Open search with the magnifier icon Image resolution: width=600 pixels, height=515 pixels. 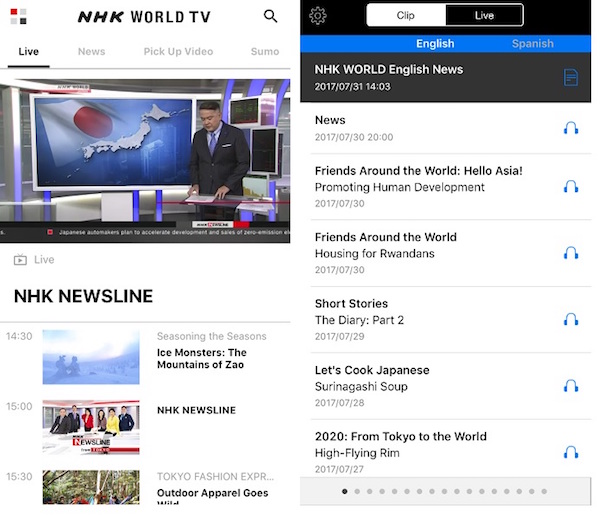[x=270, y=16]
